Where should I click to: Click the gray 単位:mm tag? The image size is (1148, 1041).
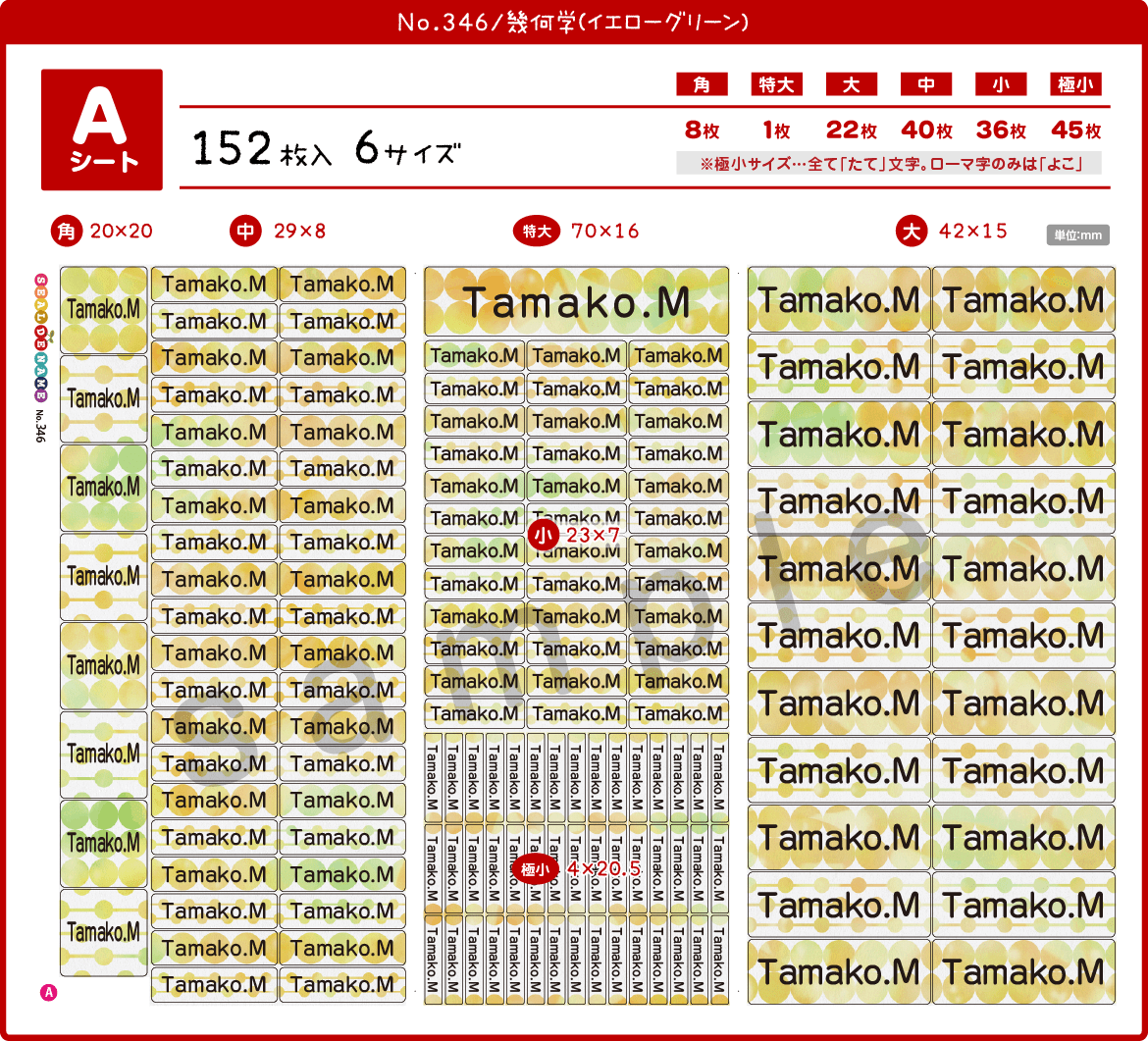pyautogui.click(x=1077, y=235)
